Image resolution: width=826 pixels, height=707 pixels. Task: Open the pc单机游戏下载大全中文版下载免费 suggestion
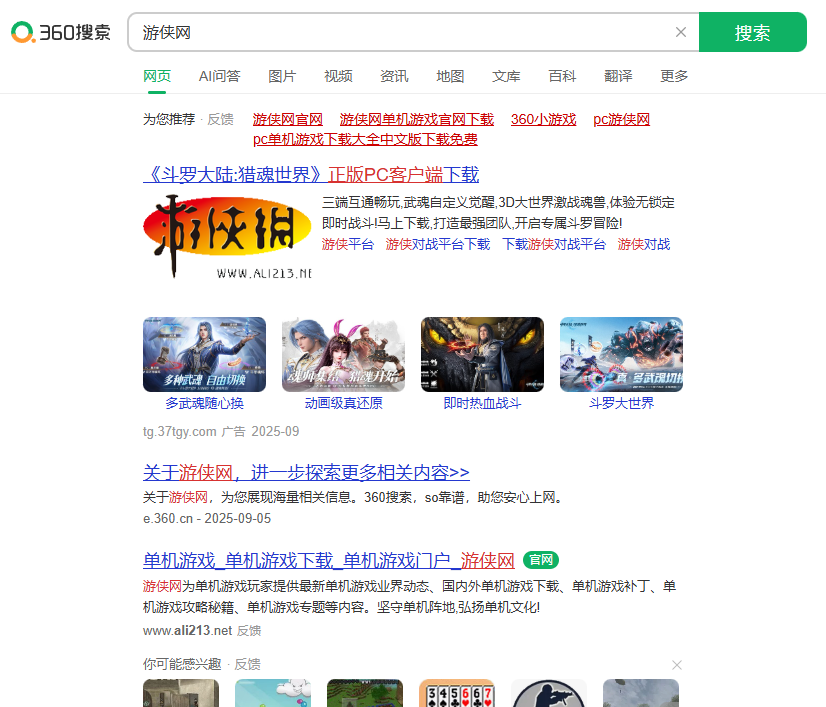365,139
